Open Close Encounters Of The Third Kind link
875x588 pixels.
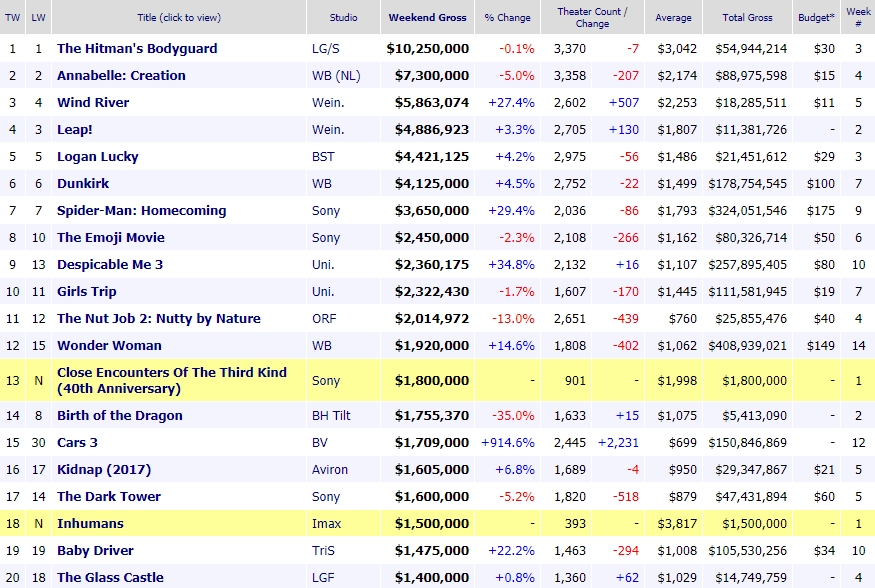(172, 380)
